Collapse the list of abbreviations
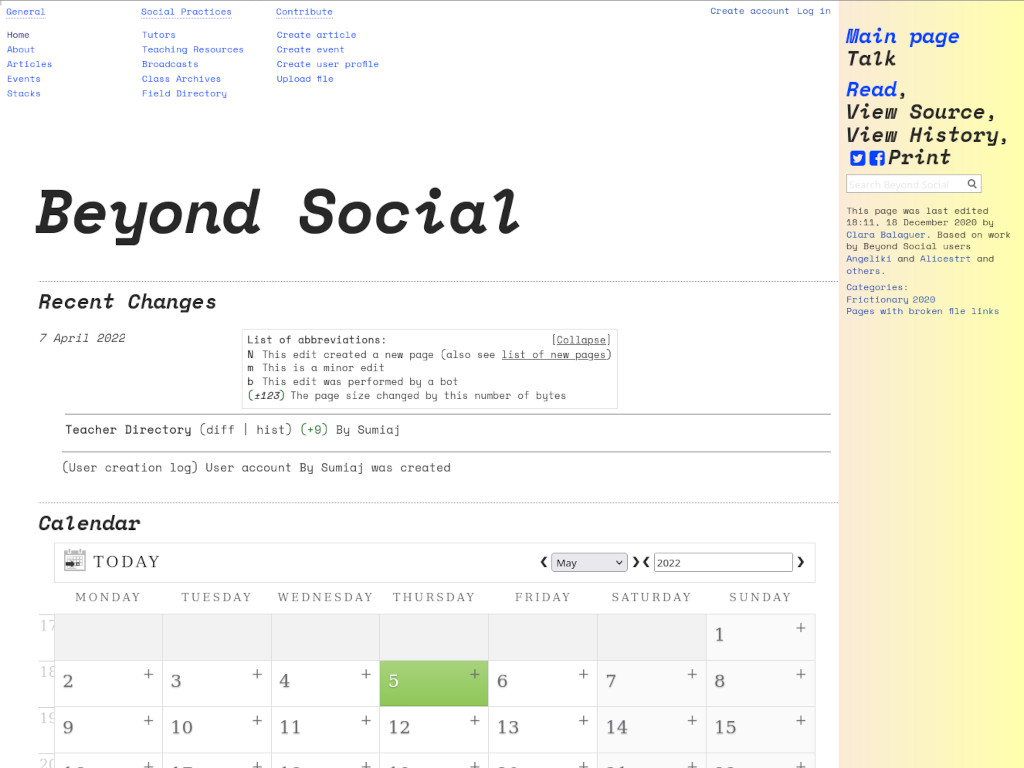Image resolution: width=1024 pixels, height=768 pixels. click(x=580, y=340)
